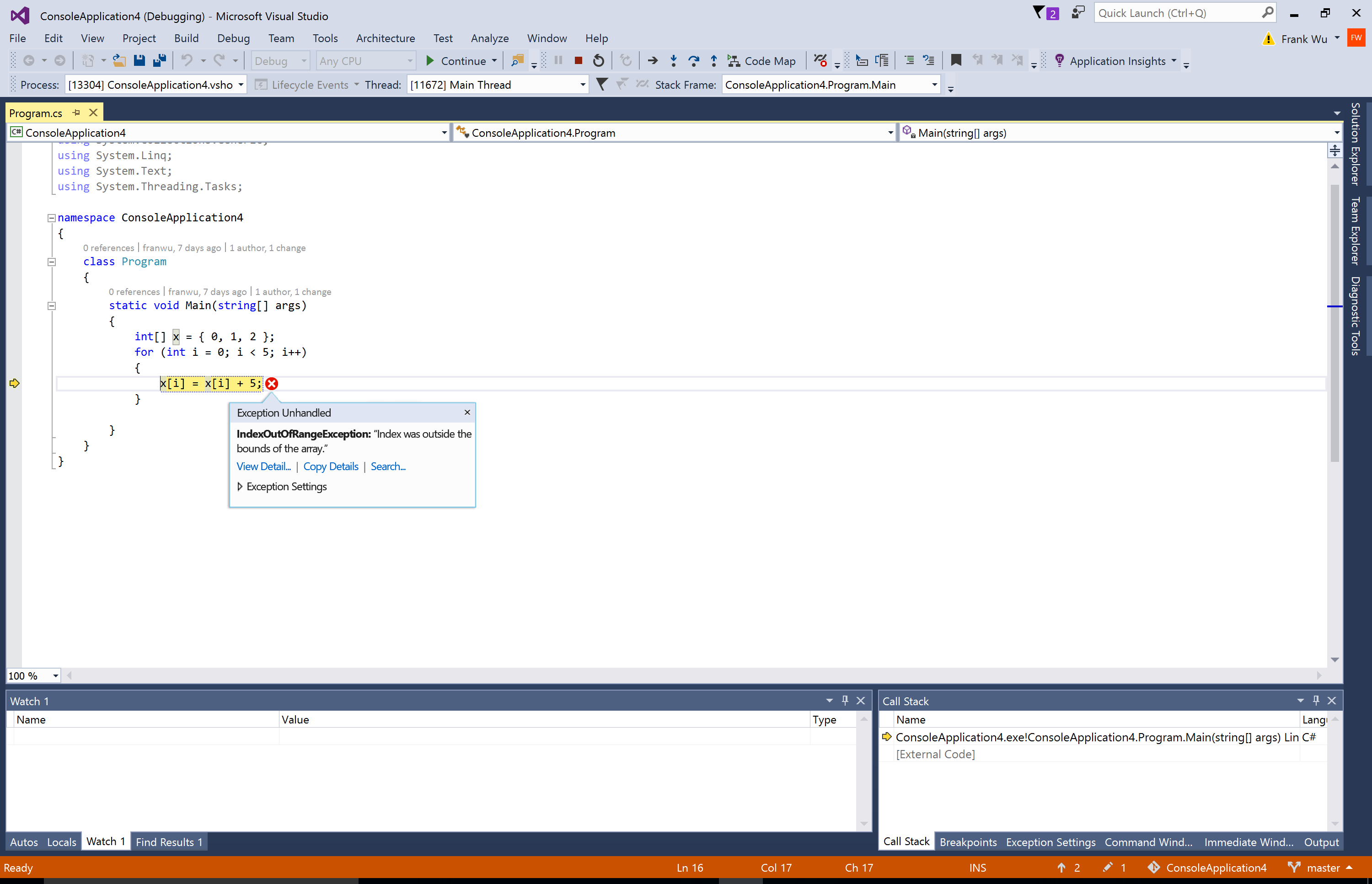Click the notifications flag icon
This screenshot has height=884, width=1372.
[x=1039, y=13]
